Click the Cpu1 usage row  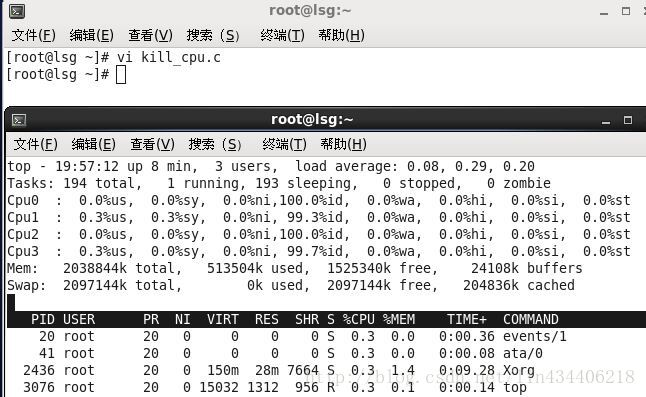coord(318,217)
